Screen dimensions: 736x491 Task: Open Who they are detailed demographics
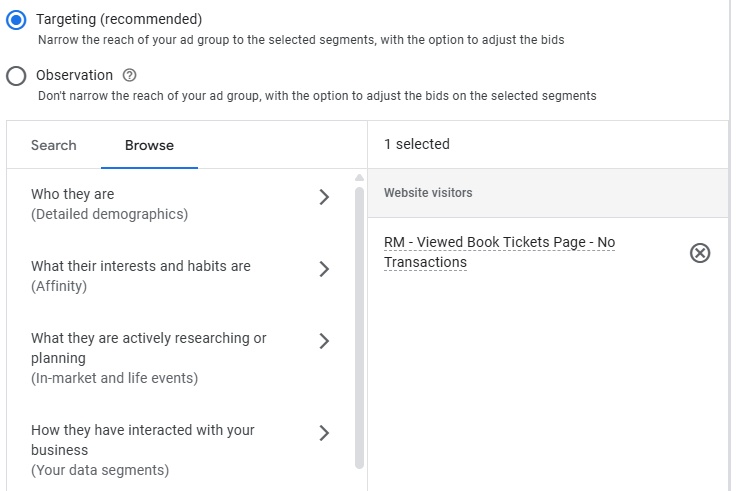[x=180, y=204]
